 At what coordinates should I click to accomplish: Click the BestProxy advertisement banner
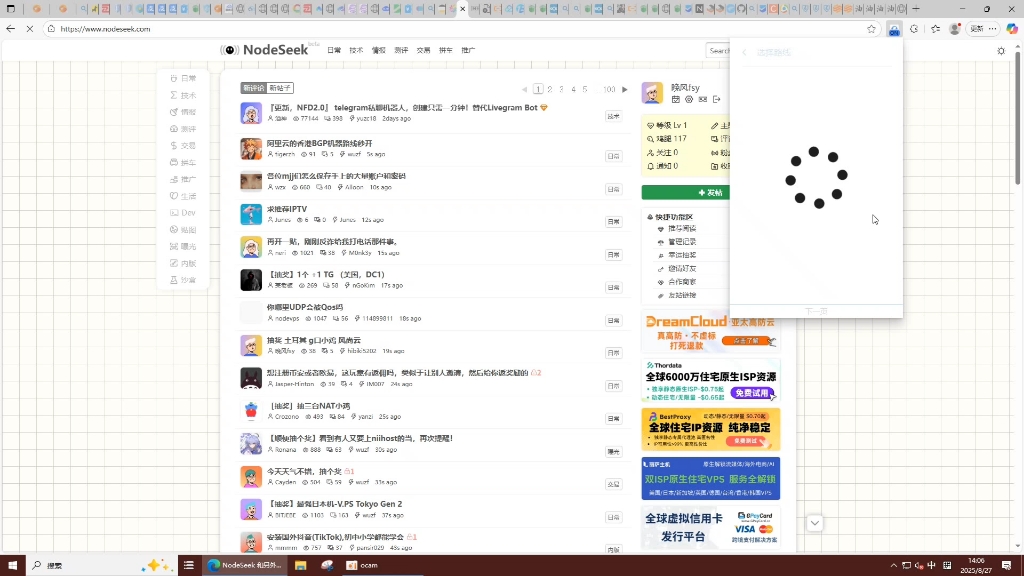(x=711, y=429)
